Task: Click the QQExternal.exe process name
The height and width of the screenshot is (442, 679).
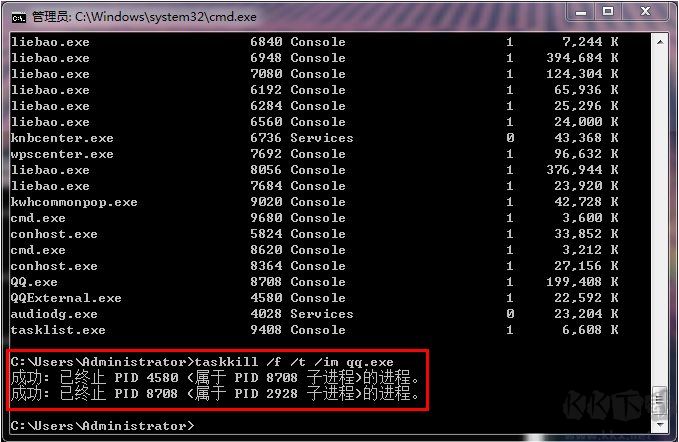Action: 66,298
